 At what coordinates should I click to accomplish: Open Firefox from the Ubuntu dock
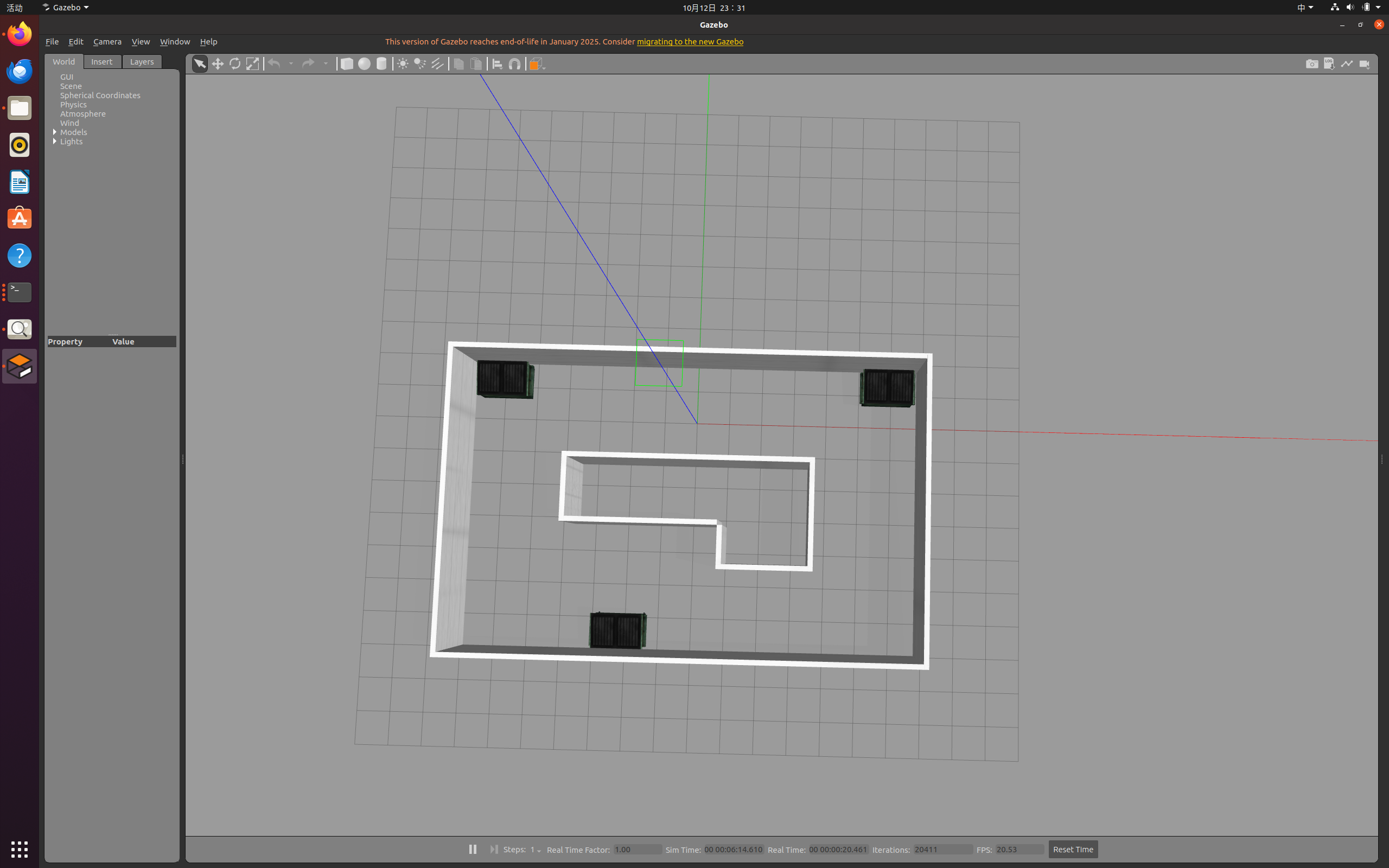pos(20,34)
